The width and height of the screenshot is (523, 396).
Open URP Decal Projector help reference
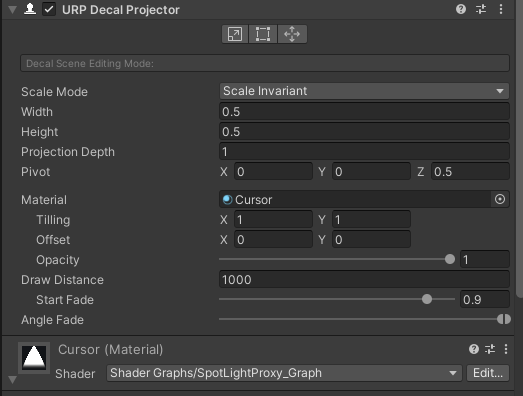click(461, 9)
